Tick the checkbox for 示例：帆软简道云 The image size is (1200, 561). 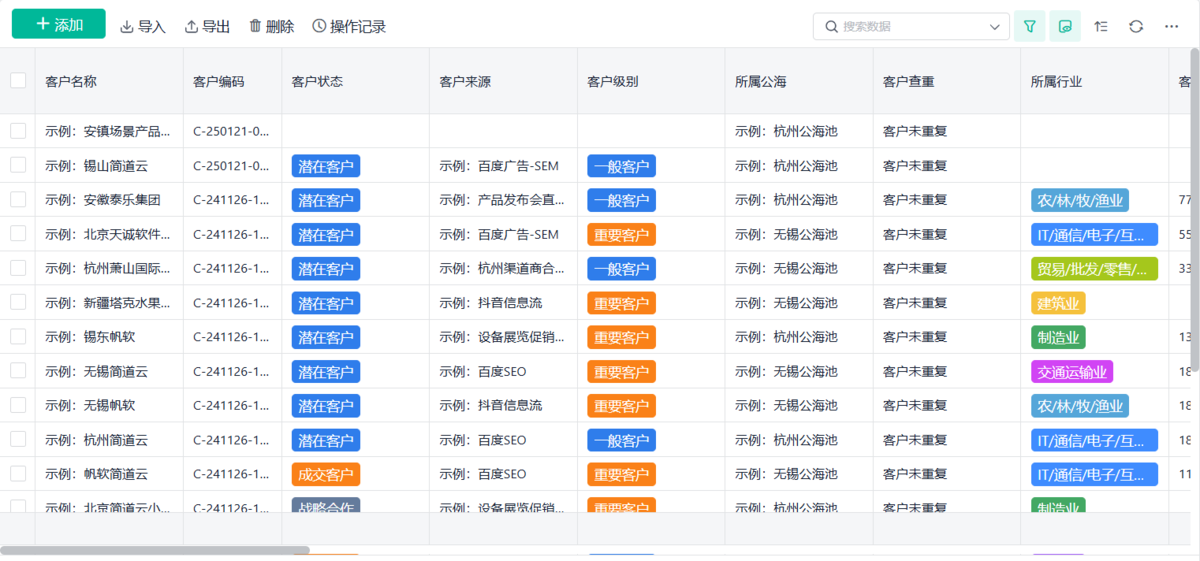pyautogui.click(x=18, y=473)
